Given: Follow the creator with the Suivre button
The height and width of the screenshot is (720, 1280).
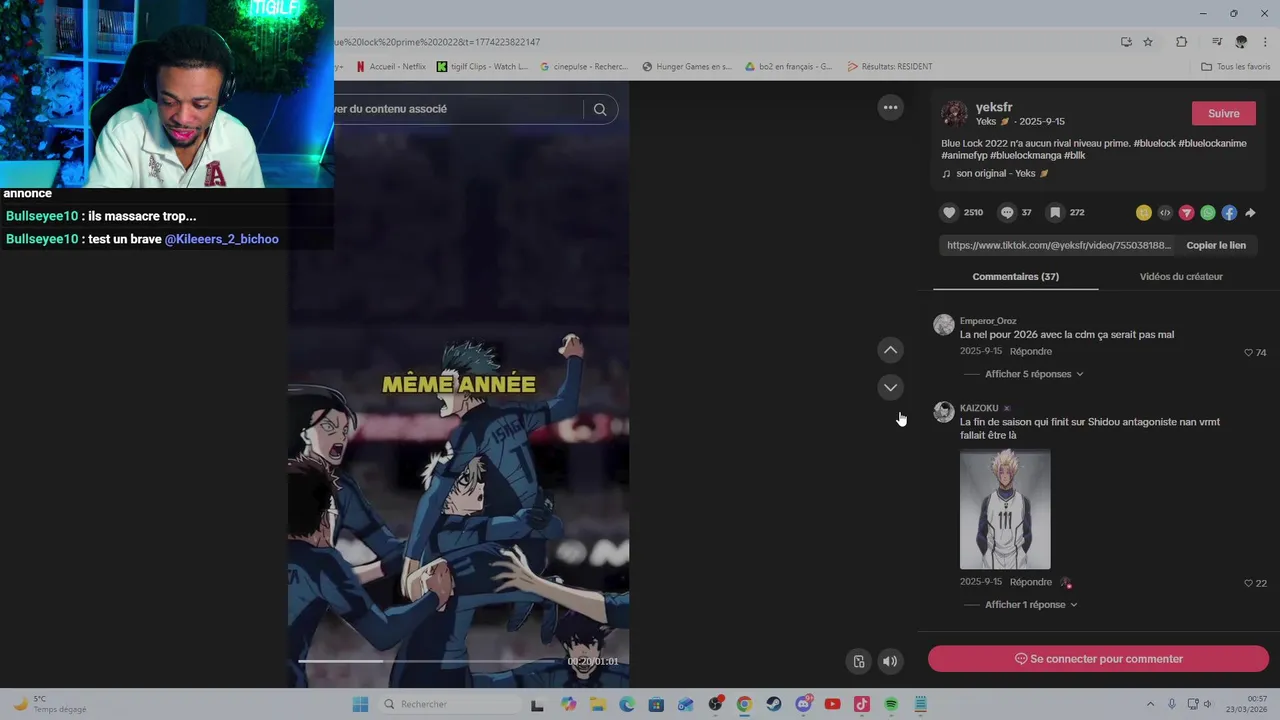Looking at the screenshot, I should [1224, 113].
